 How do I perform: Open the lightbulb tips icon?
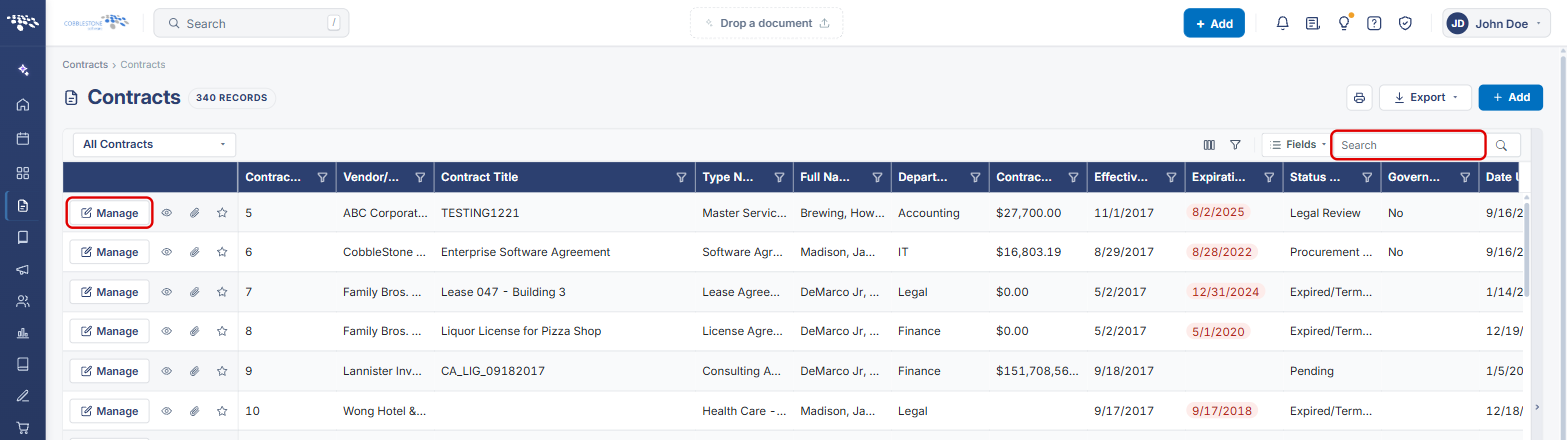click(1344, 23)
